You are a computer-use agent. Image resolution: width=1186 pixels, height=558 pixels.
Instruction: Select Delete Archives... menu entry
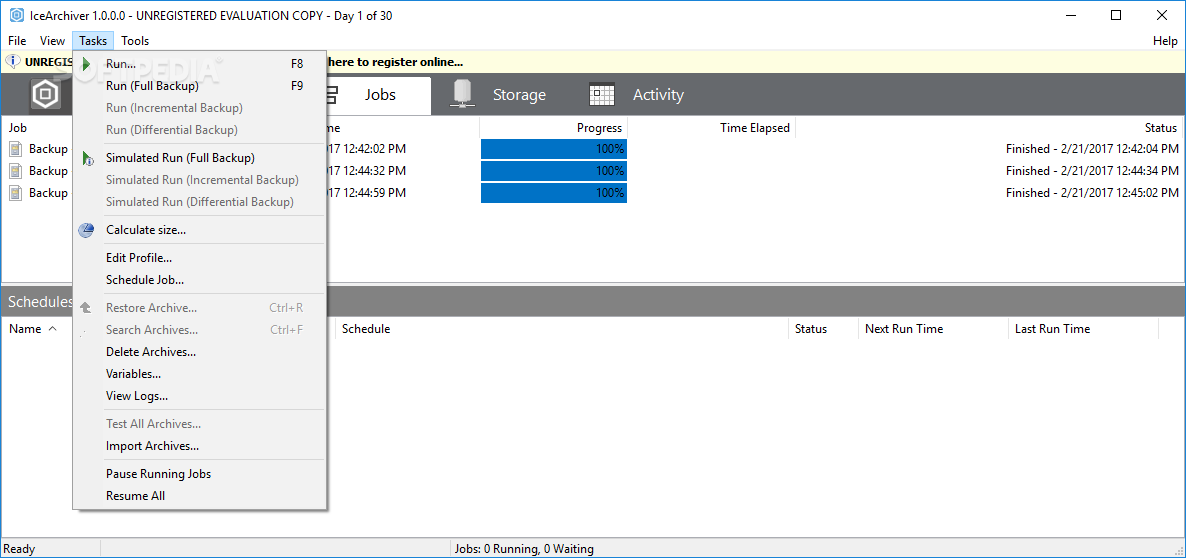pos(200,352)
